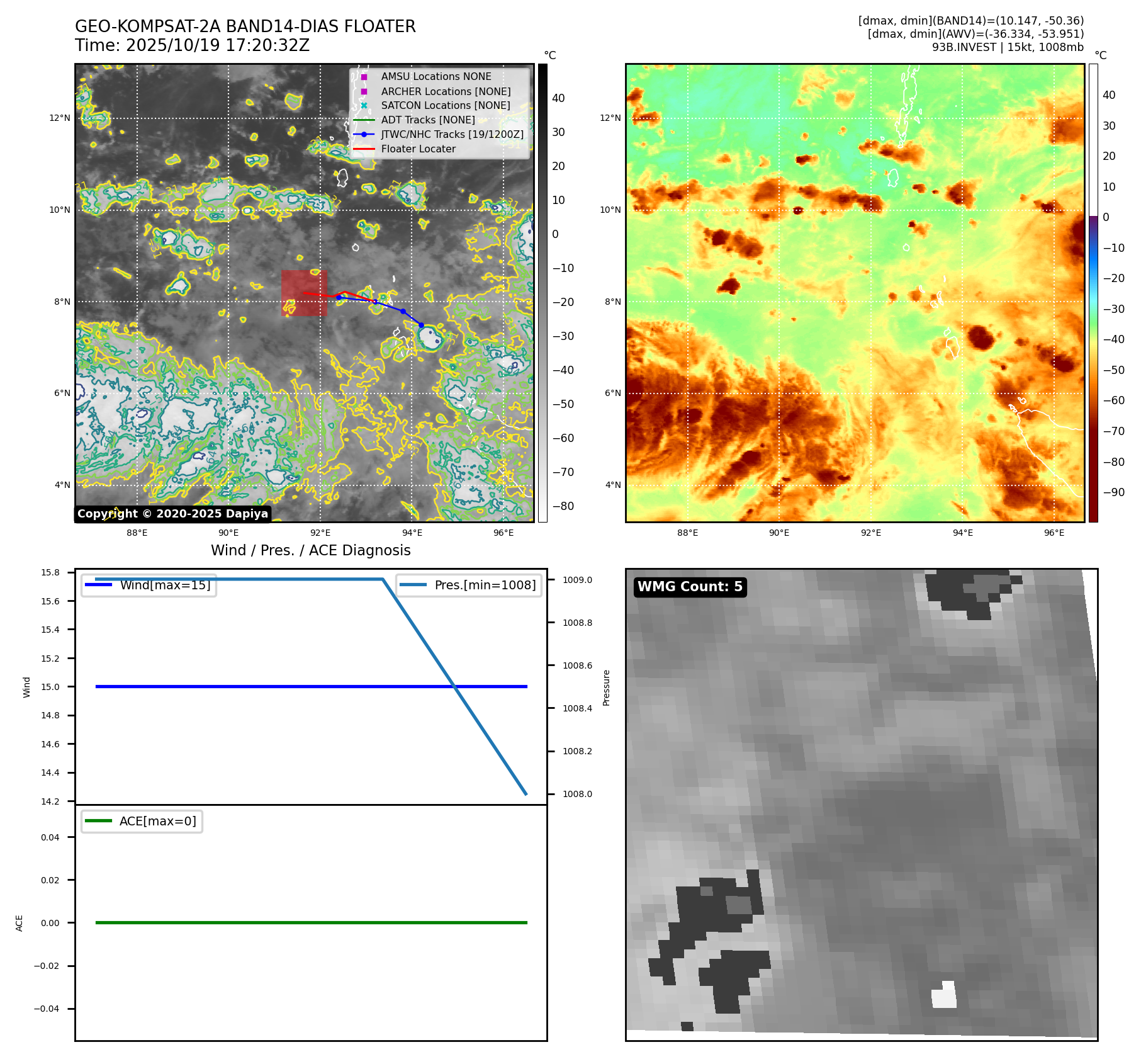
Task: Click the Floater Locater red line symbol
Action: (364, 149)
